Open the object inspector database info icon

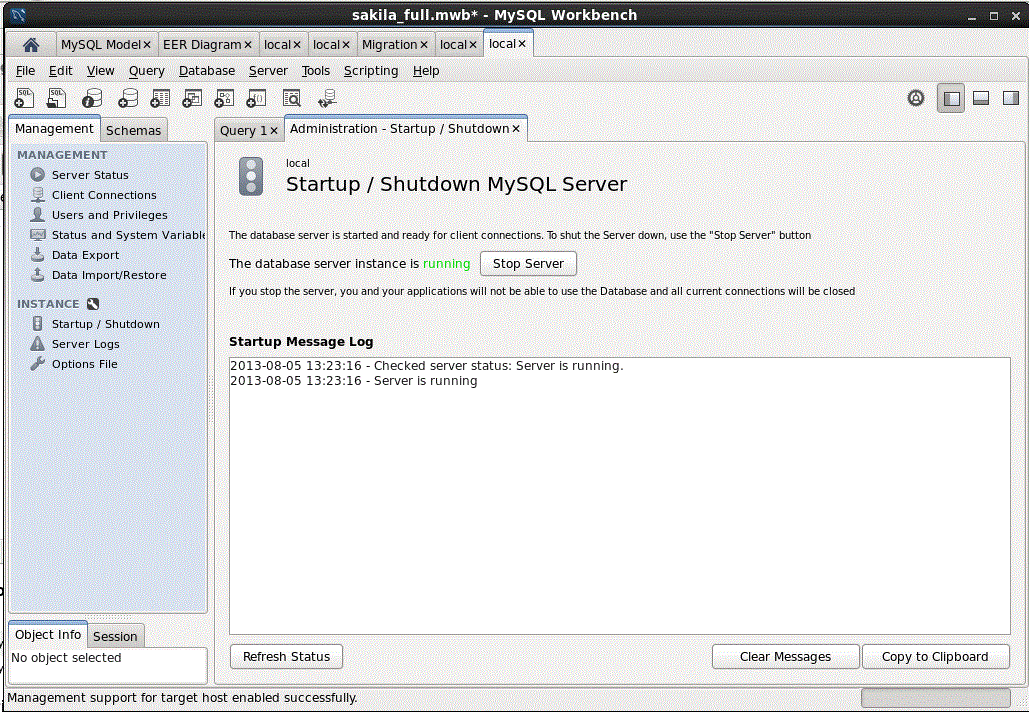point(92,98)
